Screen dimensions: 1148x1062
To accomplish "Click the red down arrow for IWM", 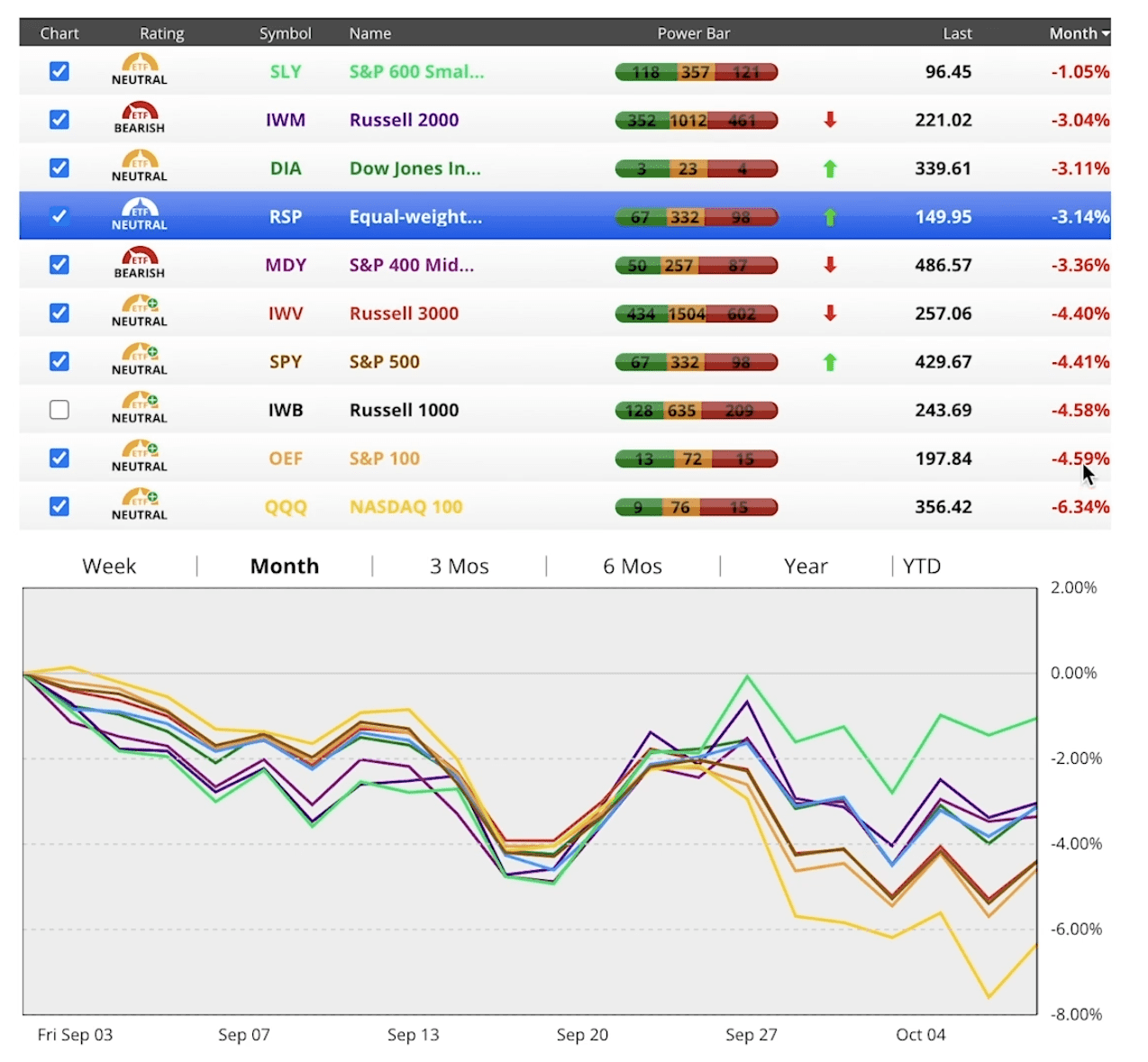I will 831,120.
